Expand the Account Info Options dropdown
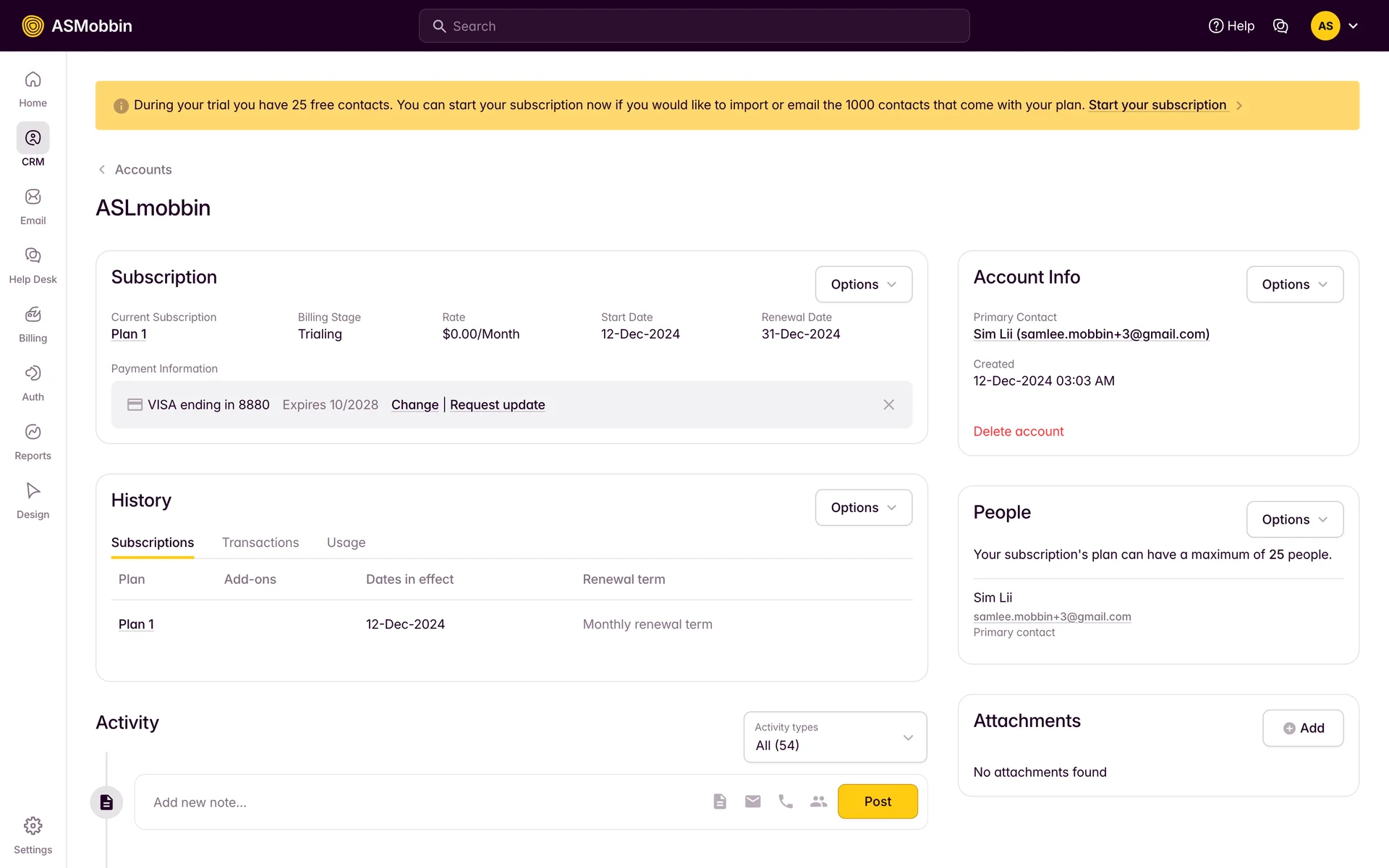Screen dimensions: 1389x868 [1294, 284]
